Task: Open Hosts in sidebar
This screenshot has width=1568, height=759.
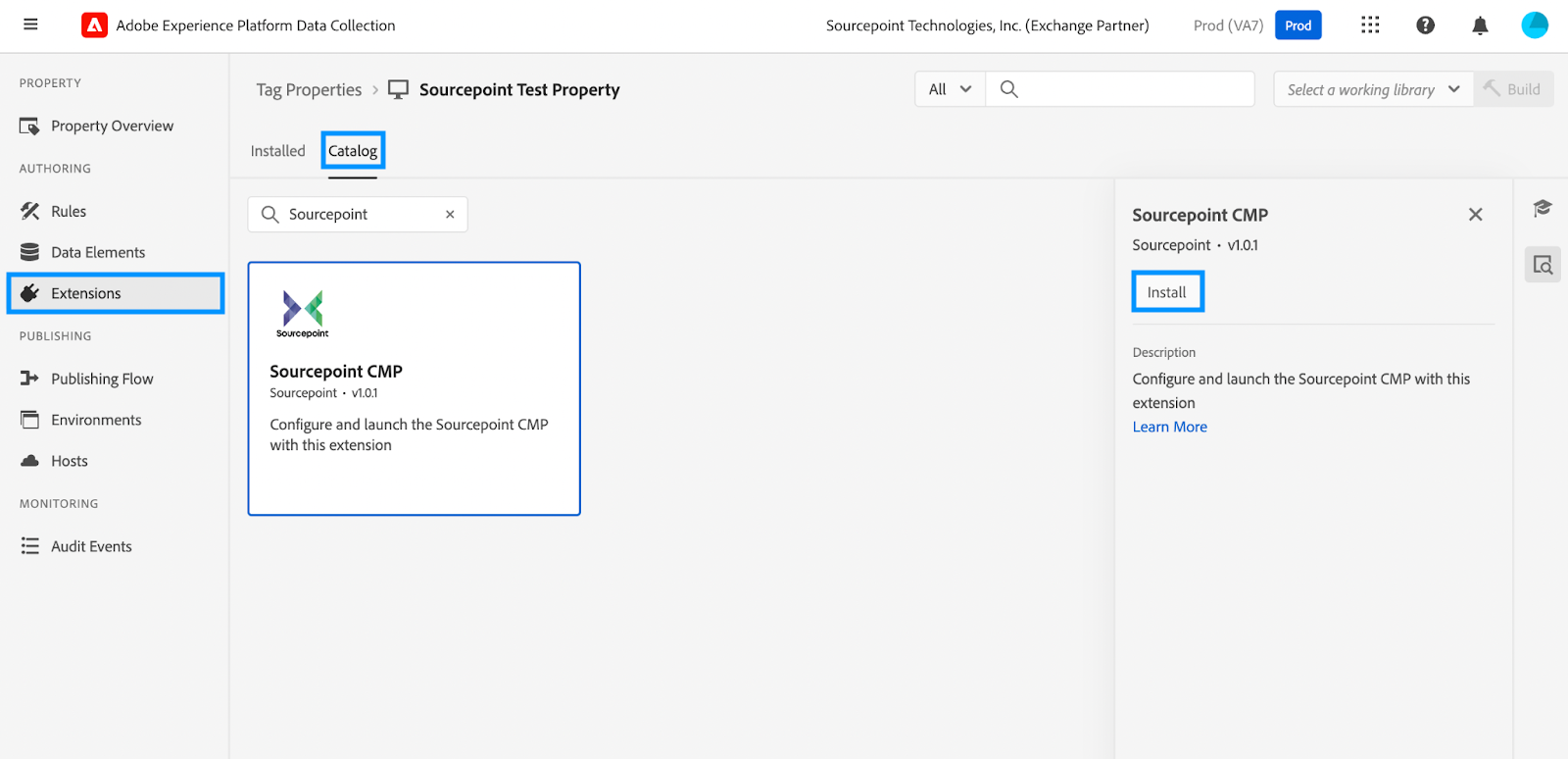Action: click(x=70, y=461)
